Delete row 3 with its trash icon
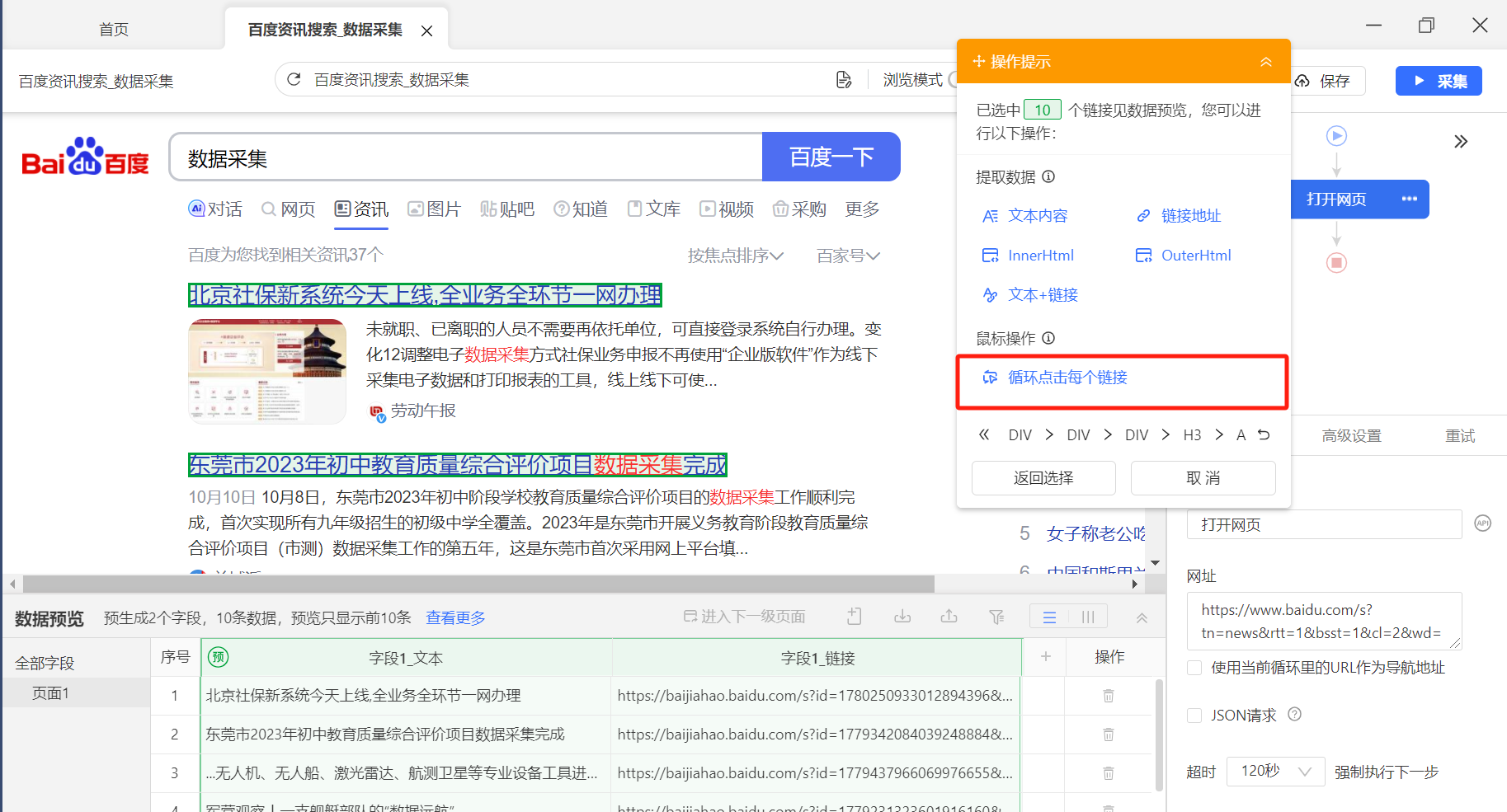The image size is (1507, 812). 1109,773
